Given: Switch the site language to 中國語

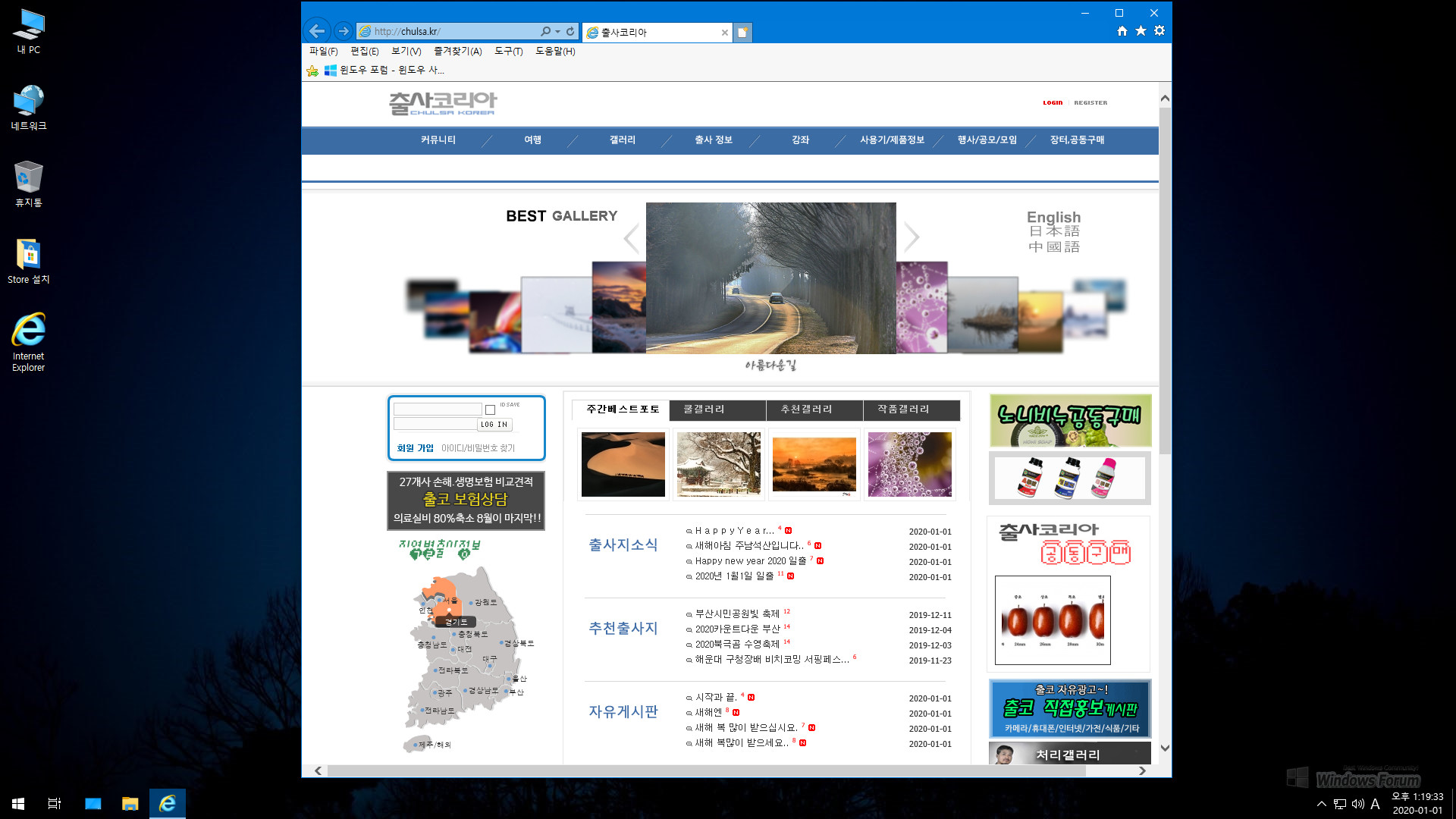Looking at the screenshot, I should [1054, 246].
